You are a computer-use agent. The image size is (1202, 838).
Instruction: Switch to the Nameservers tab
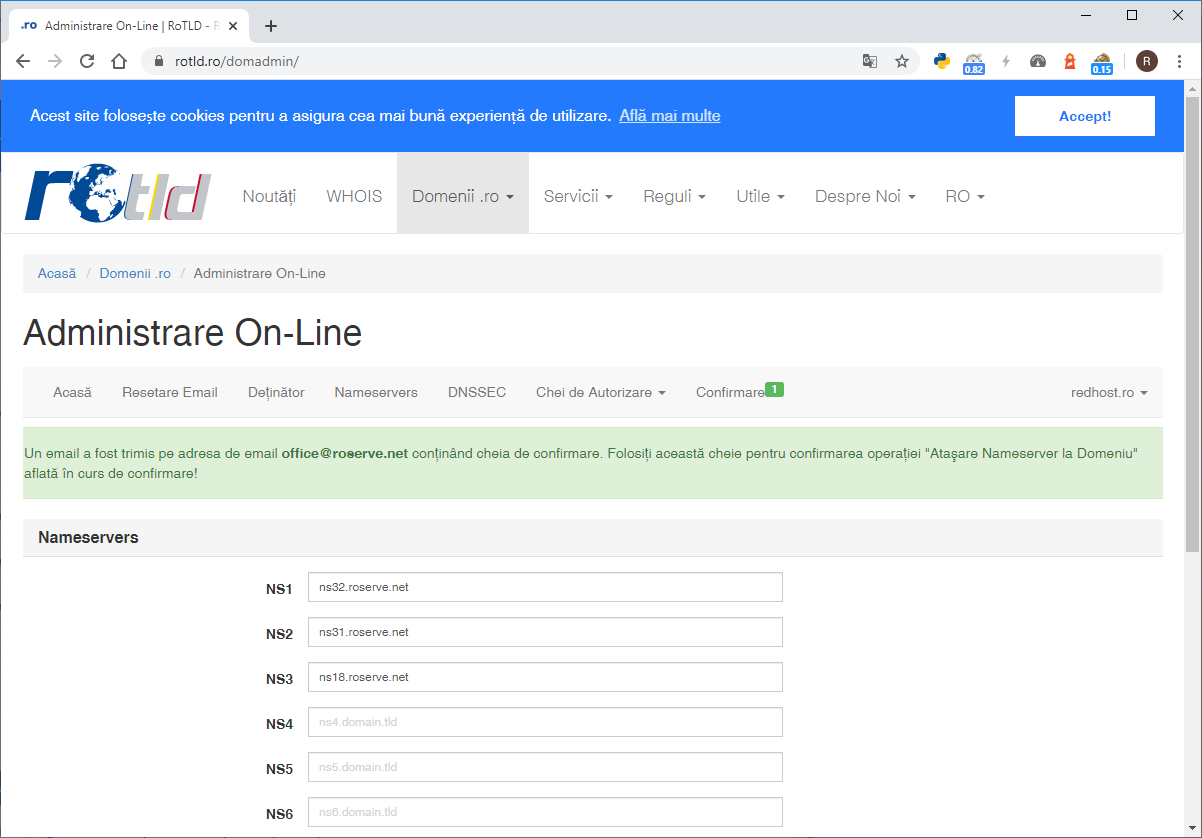376,392
